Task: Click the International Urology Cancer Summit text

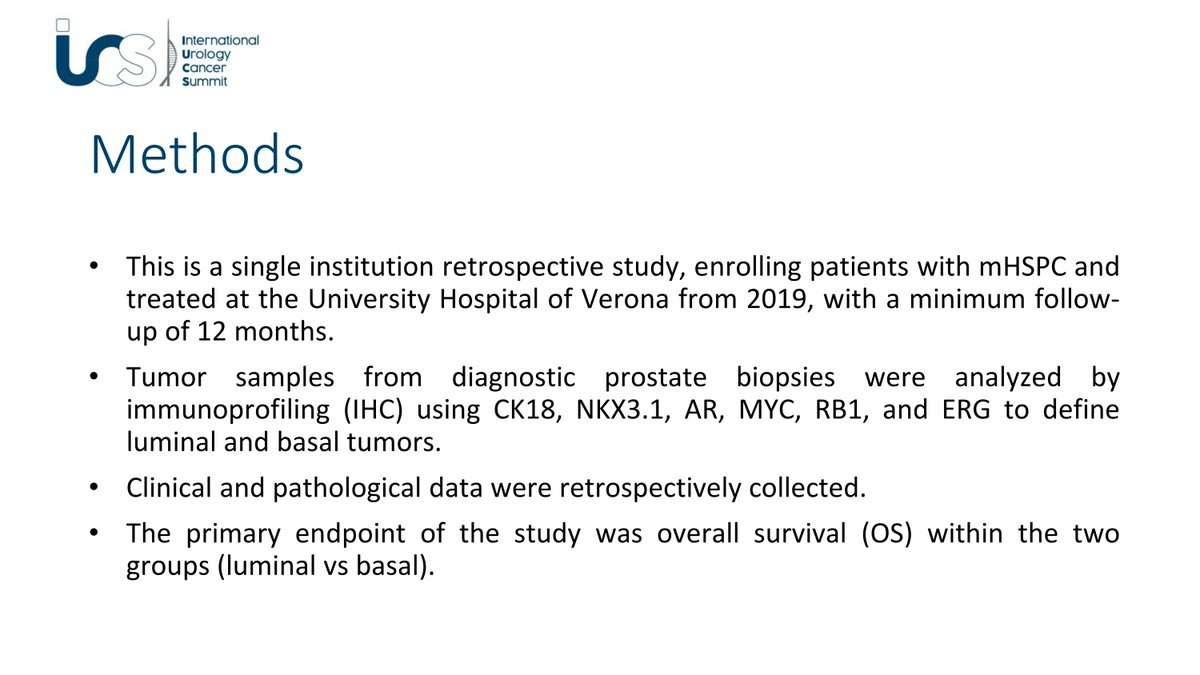Action: [x=220, y=60]
